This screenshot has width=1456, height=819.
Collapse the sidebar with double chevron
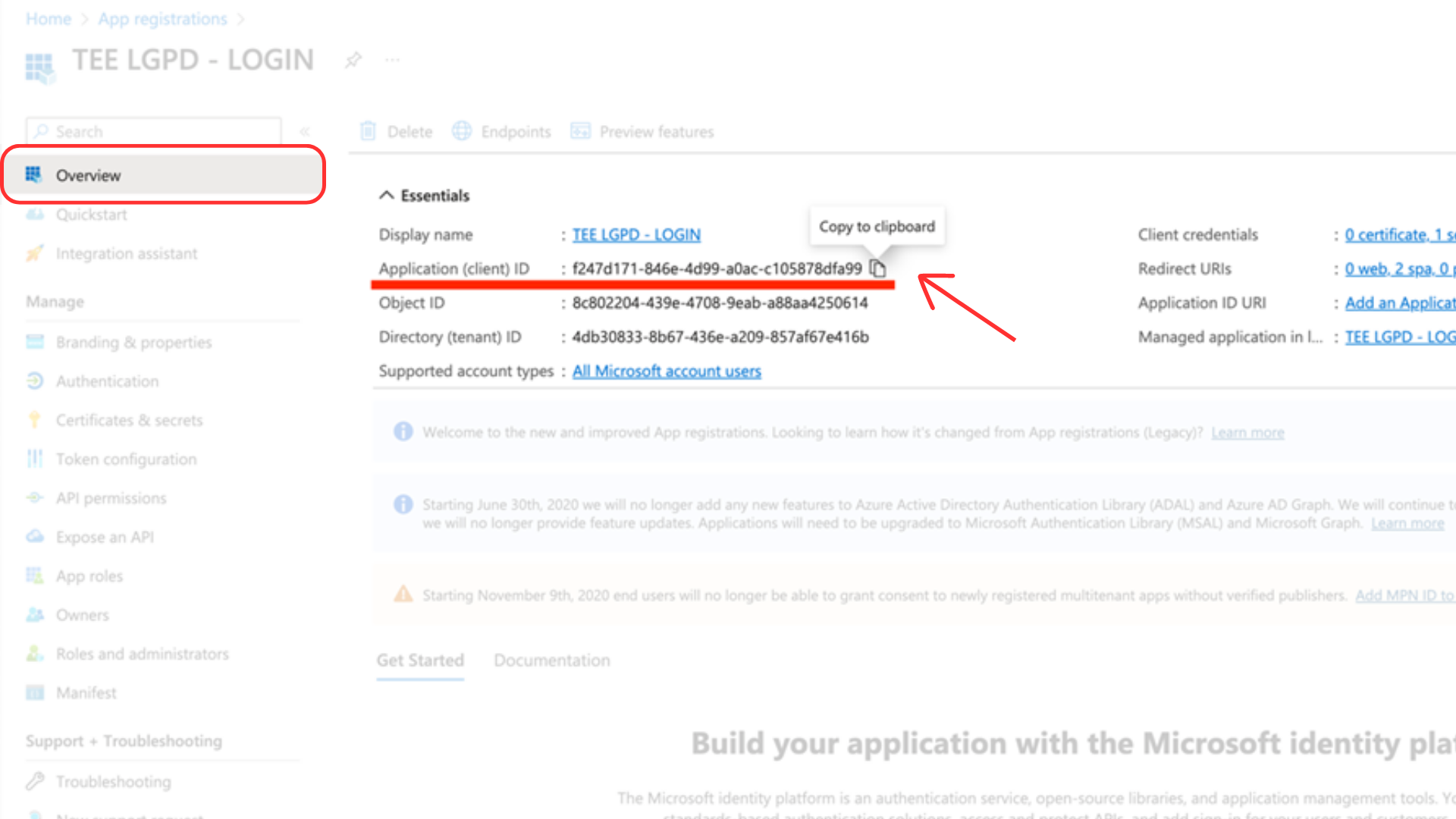click(x=305, y=131)
